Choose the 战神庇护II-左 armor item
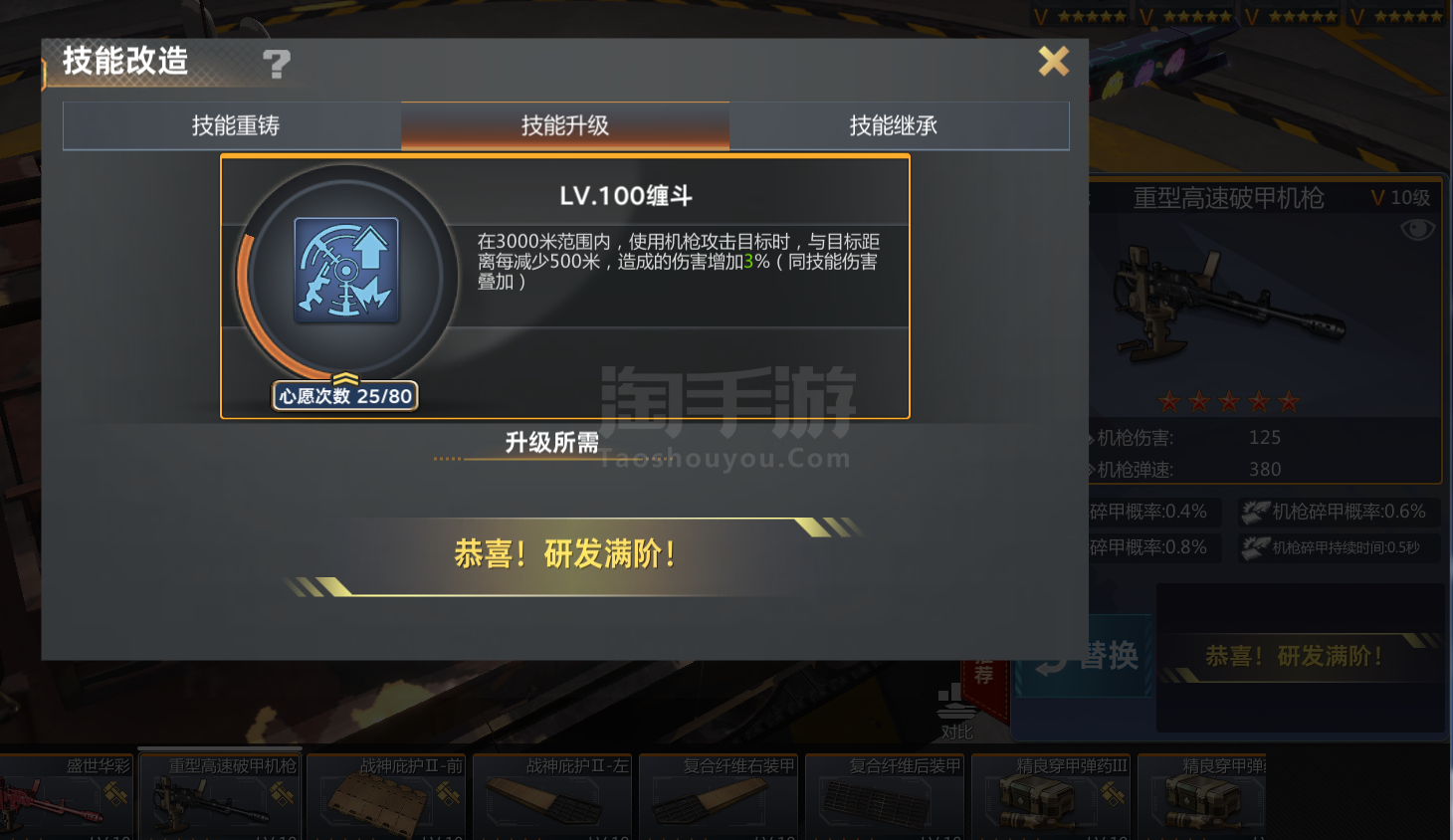Image resolution: width=1453 pixels, height=840 pixels. 552,796
